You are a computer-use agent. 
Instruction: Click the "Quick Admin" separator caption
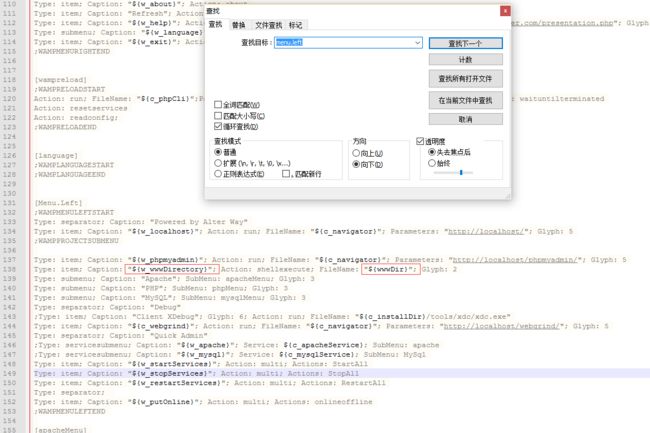(179, 336)
